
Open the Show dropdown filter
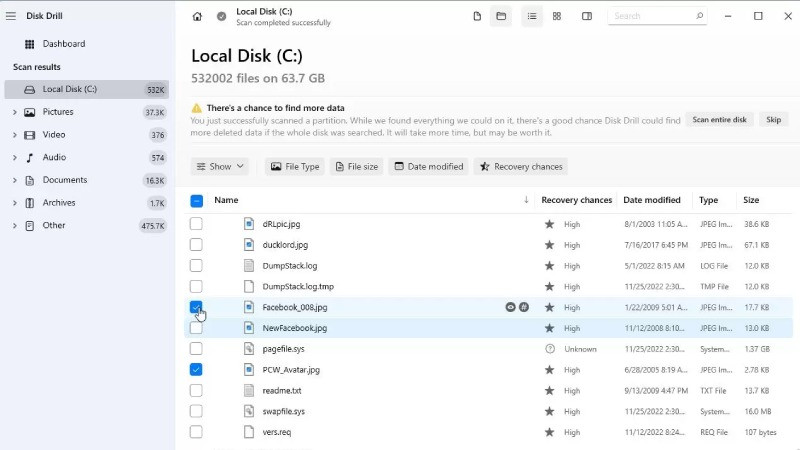220,167
